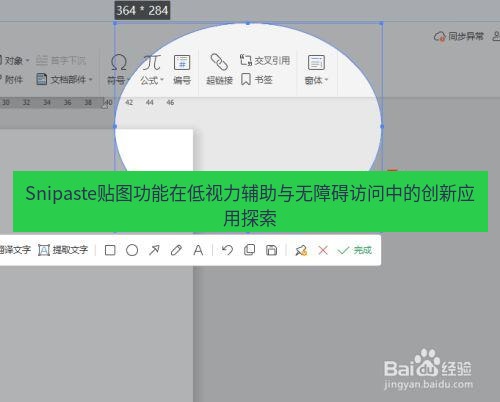Click the top-left corner selection handle
This screenshot has height=402, width=500.
pyautogui.click(x=115, y=23)
